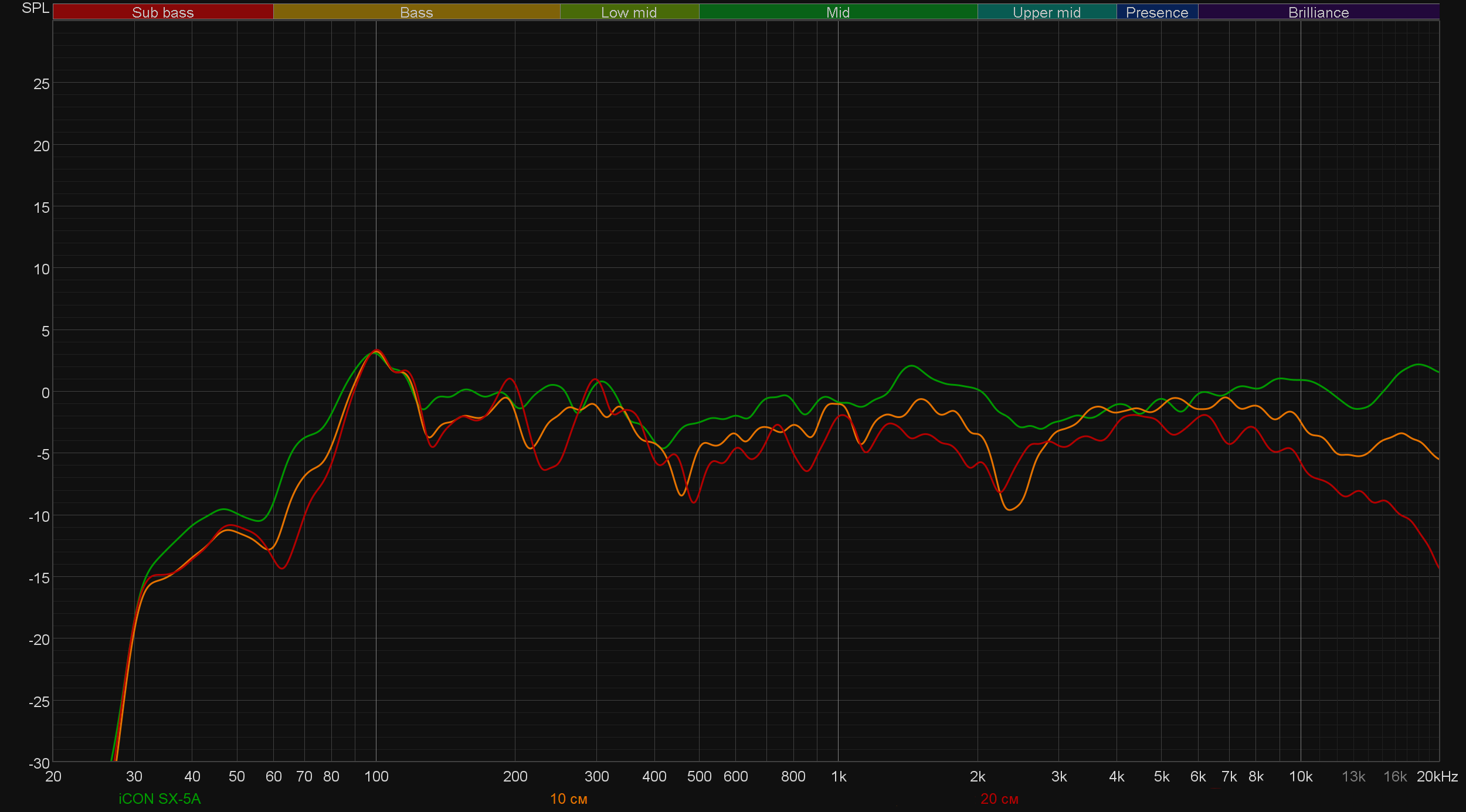Click the Upper mid band label
Screen dimensions: 1466x812
click(1046, 12)
